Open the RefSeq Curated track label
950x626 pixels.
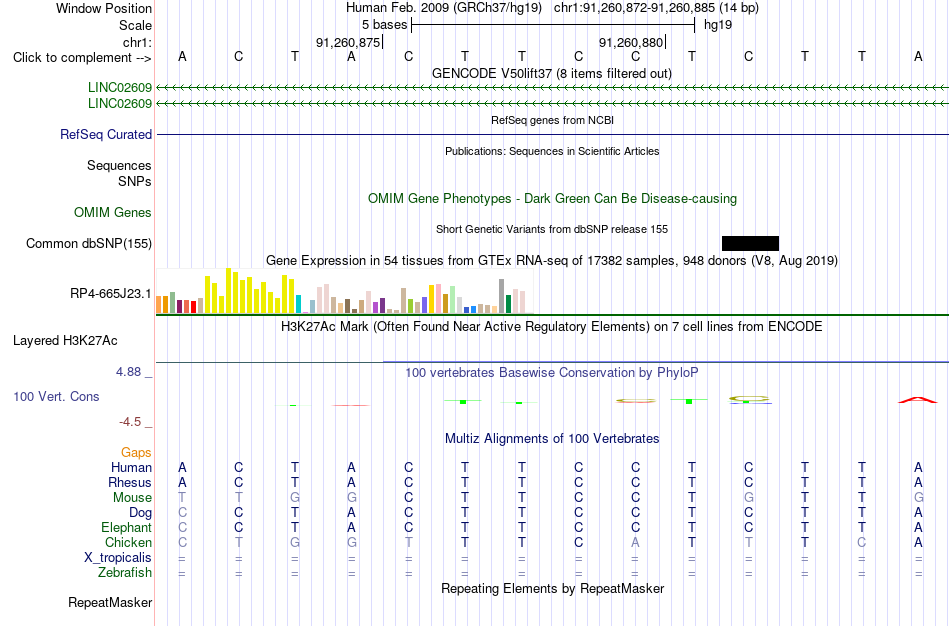point(106,135)
